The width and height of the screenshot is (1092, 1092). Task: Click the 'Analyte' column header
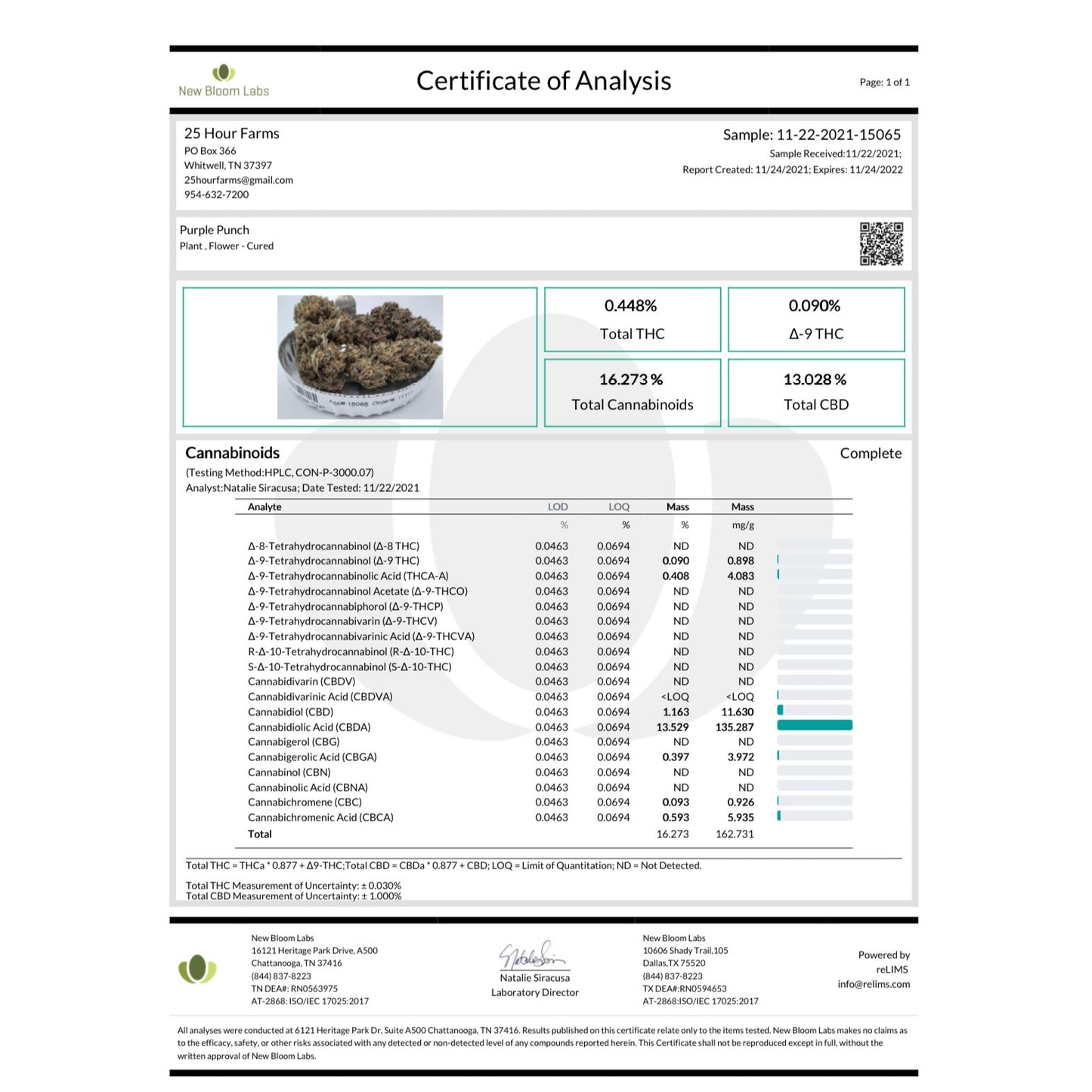pos(264,507)
